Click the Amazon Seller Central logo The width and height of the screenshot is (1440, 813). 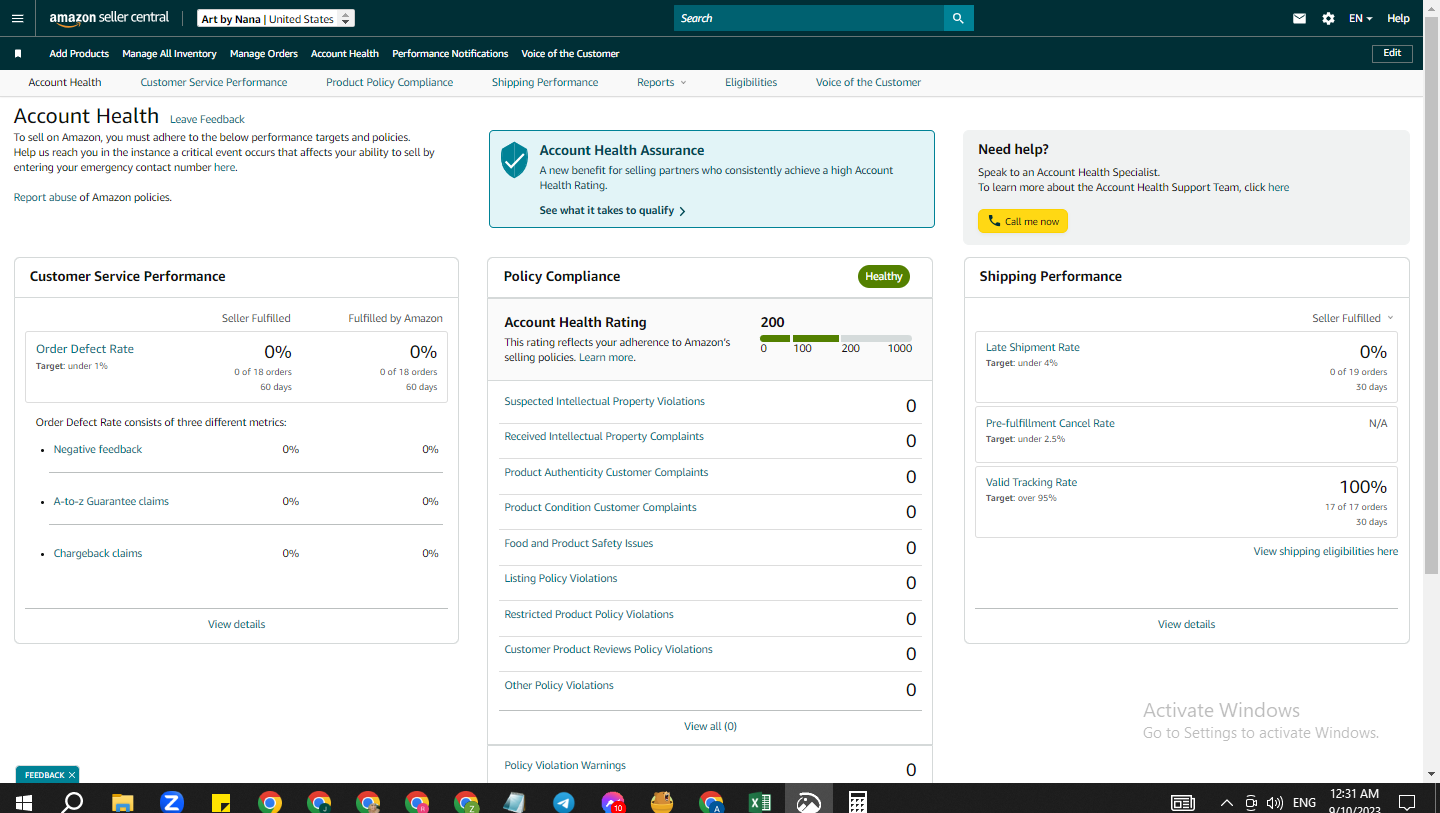point(109,18)
